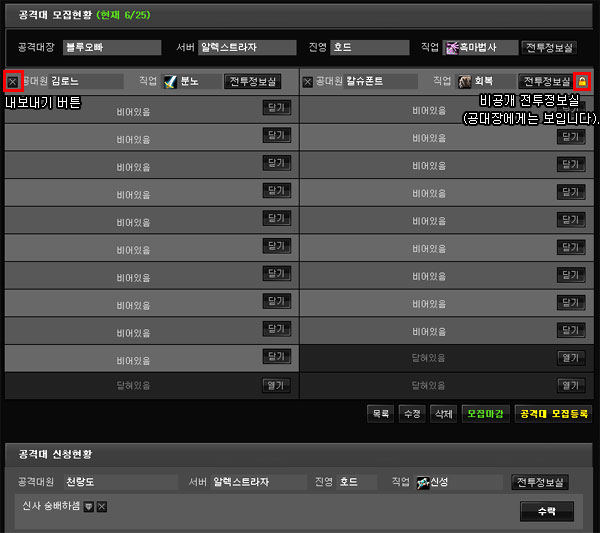Click the 신성 class icon for 천랑도

tap(423, 482)
